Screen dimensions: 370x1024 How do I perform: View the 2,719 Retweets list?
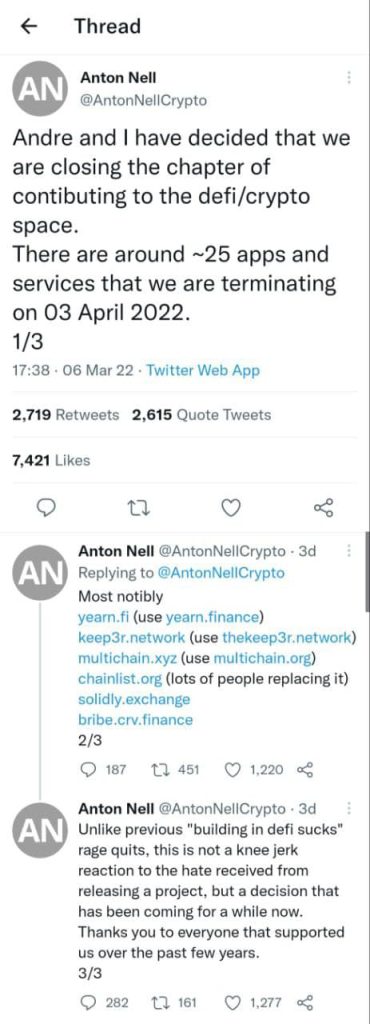[x=67, y=415]
